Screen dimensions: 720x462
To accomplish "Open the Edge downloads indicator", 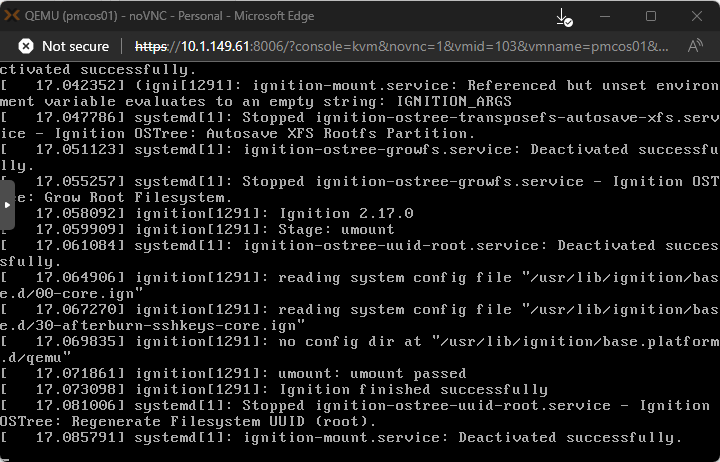I will (563, 17).
